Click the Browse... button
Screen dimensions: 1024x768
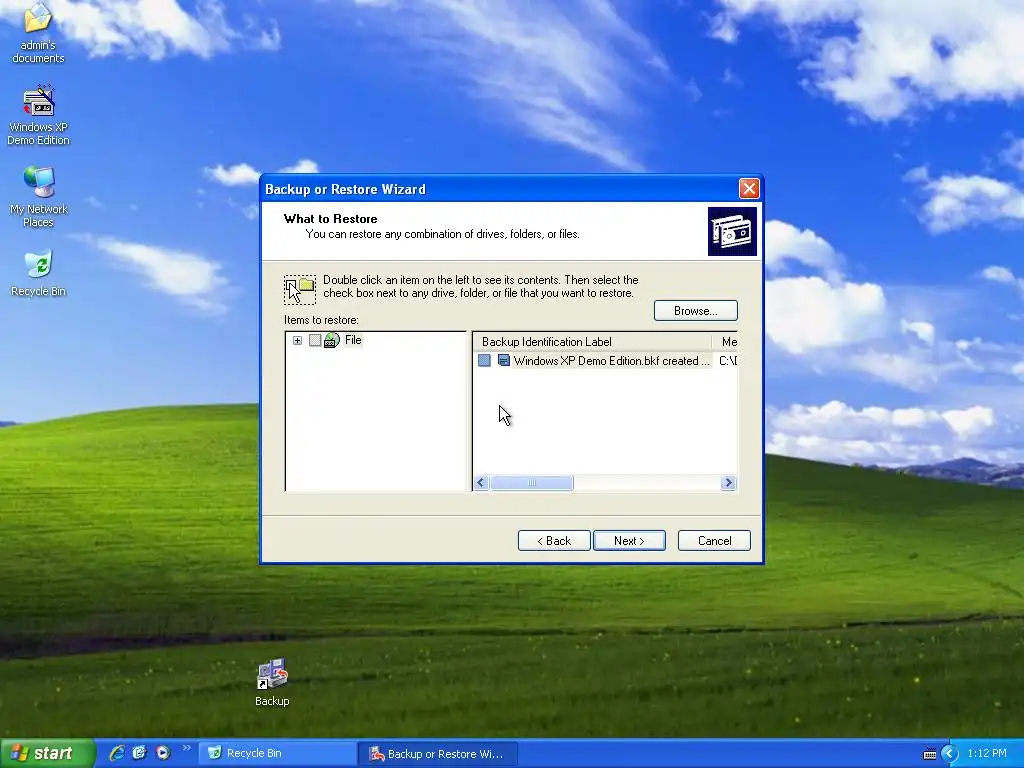click(696, 311)
